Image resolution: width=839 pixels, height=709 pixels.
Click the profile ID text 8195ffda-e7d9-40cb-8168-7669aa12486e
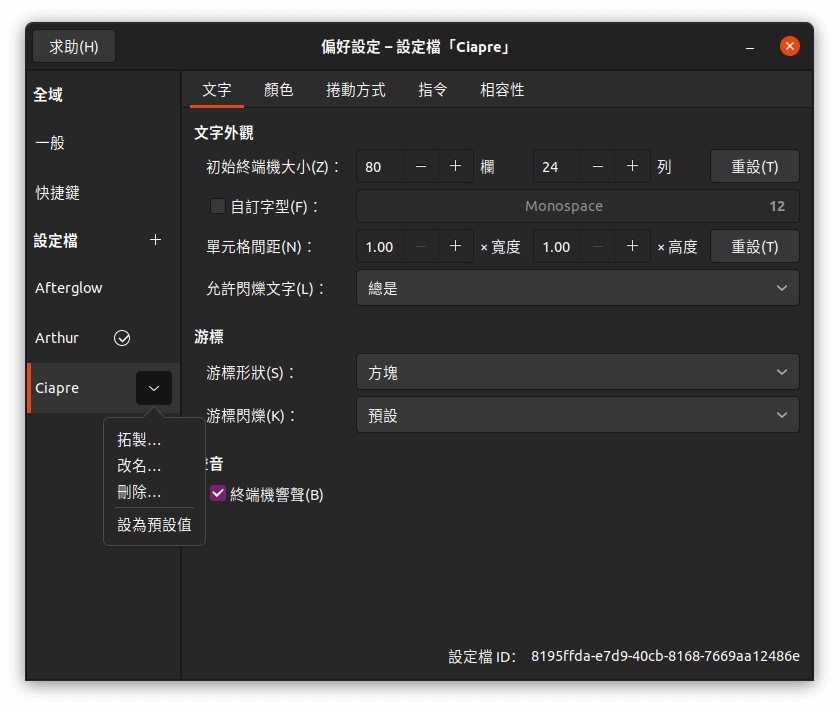(x=665, y=656)
